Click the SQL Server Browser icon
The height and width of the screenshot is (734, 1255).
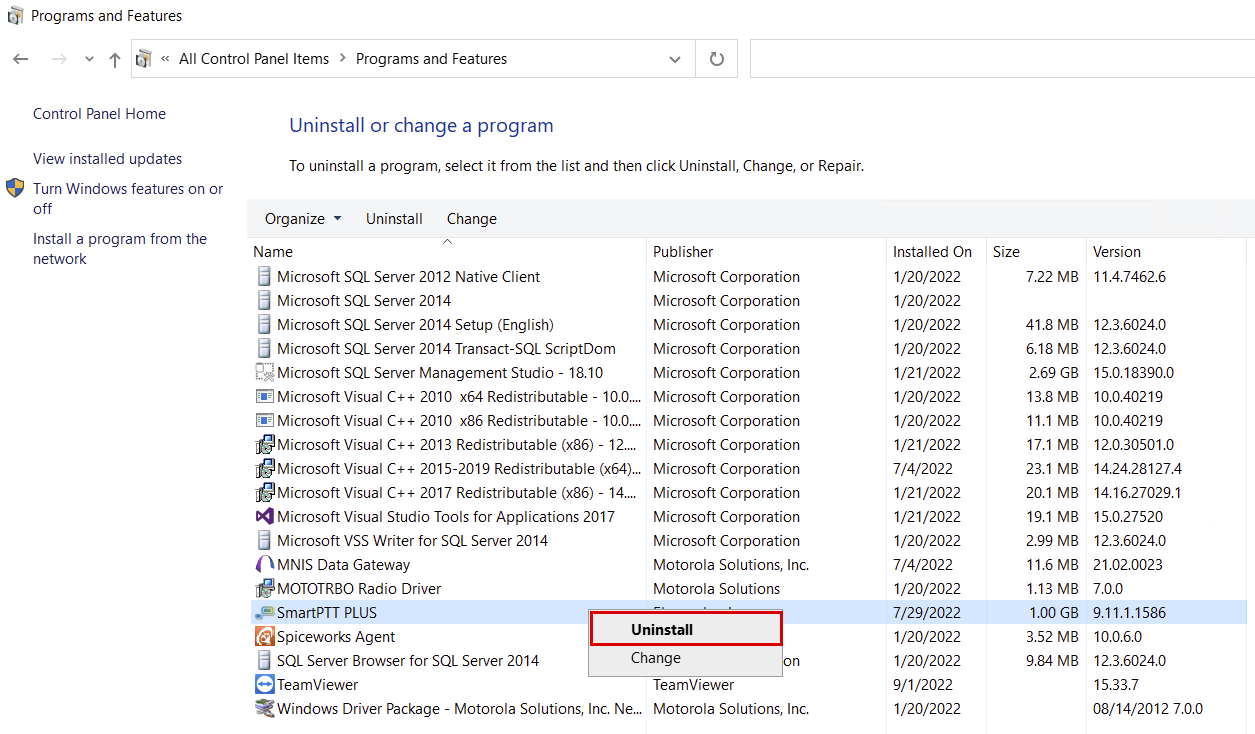click(x=264, y=661)
